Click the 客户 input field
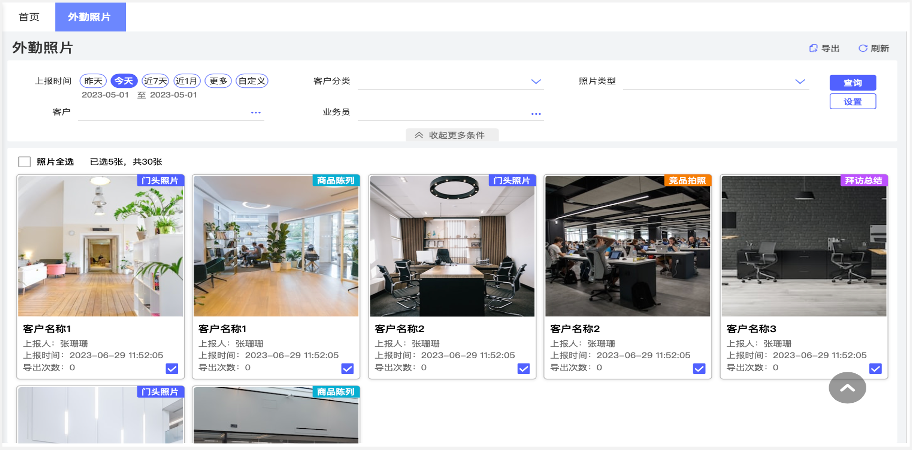The width and height of the screenshot is (912, 450). [170, 112]
